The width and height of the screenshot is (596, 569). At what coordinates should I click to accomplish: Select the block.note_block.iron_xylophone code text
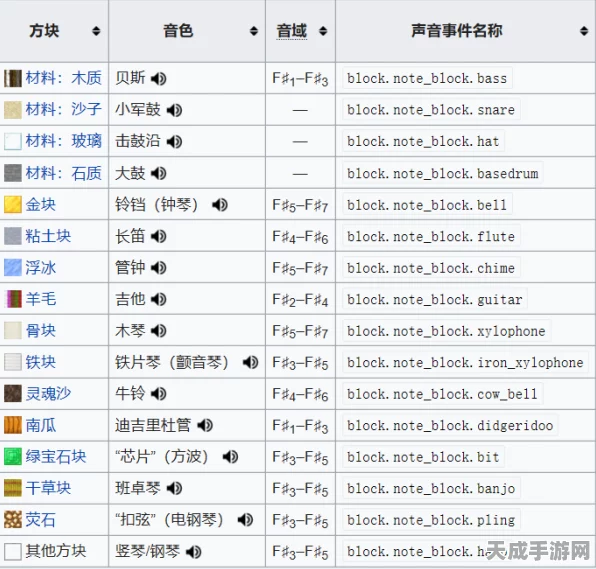(x=465, y=362)
